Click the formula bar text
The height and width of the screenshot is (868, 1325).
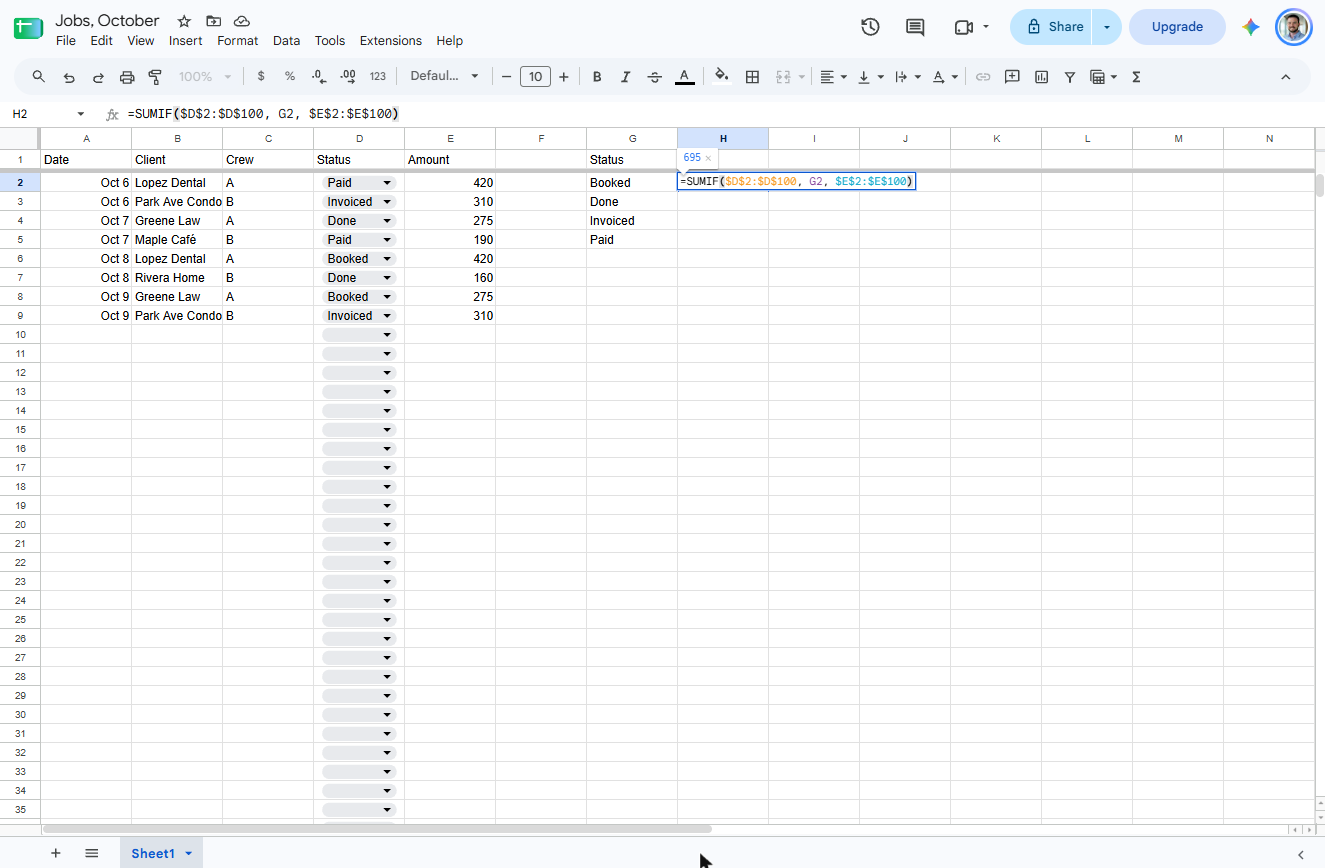[x=264, y=114]
